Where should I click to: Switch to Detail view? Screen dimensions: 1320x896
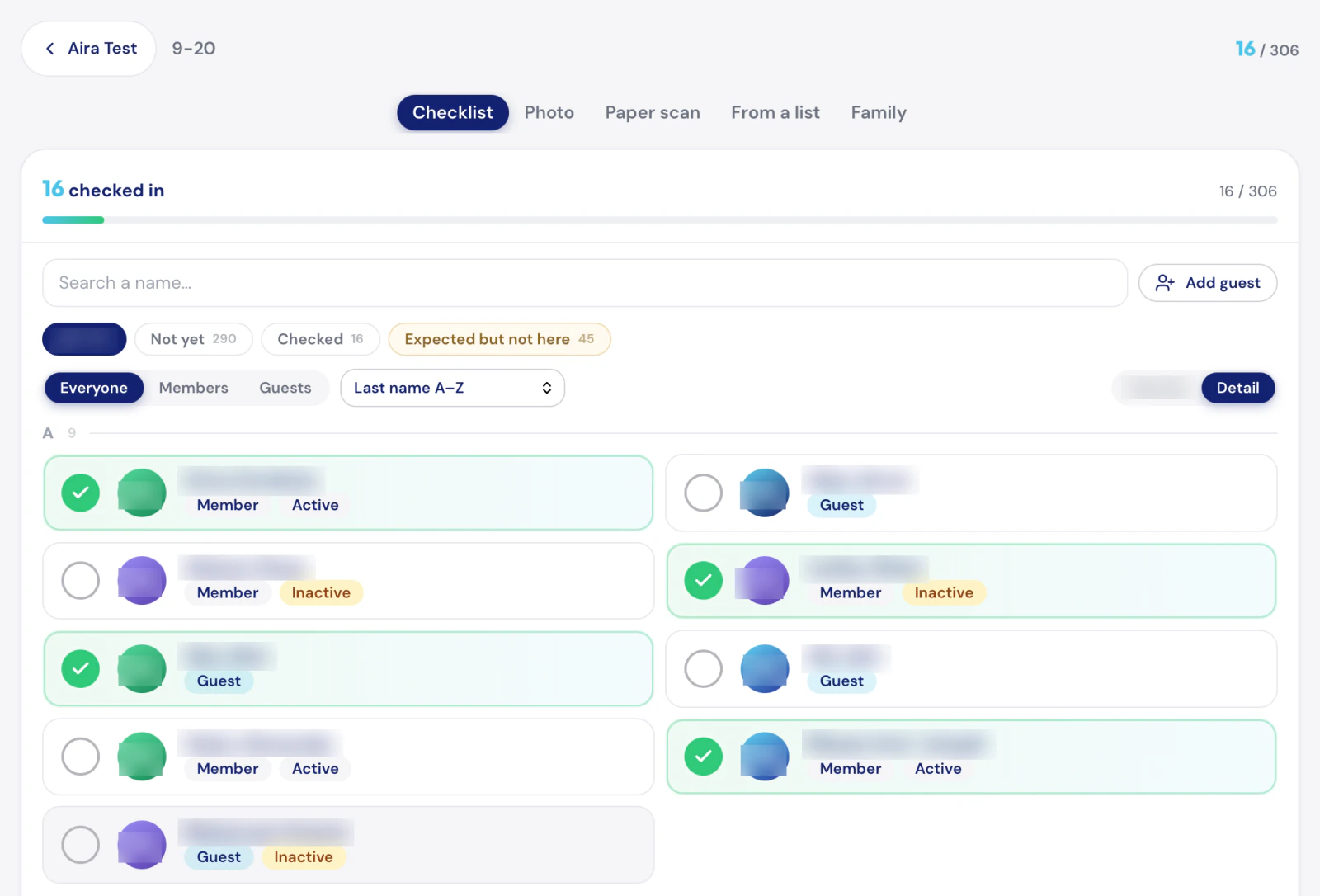tap(1238, 388)
